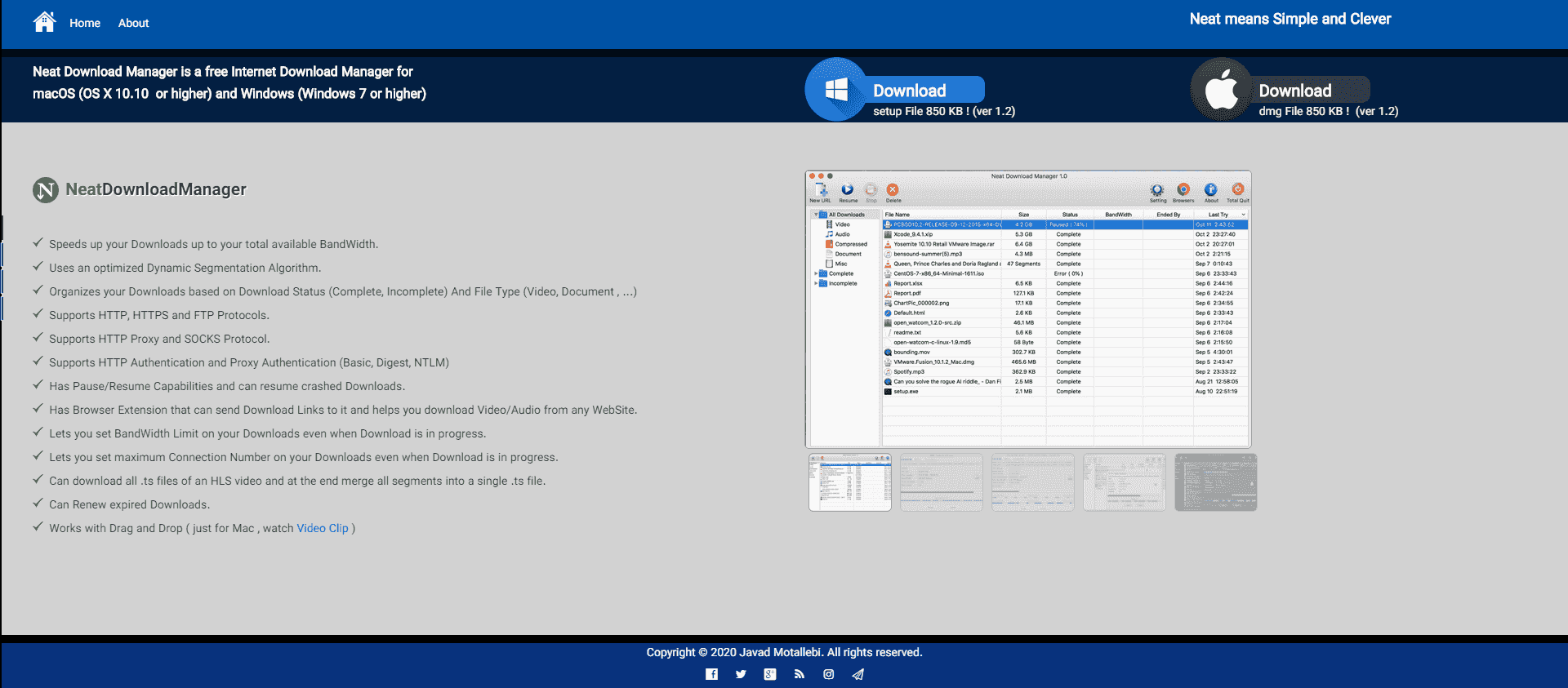Click the NeatDownloadManager N logo
Screen dimensions: 1568x688
(46, 190)
